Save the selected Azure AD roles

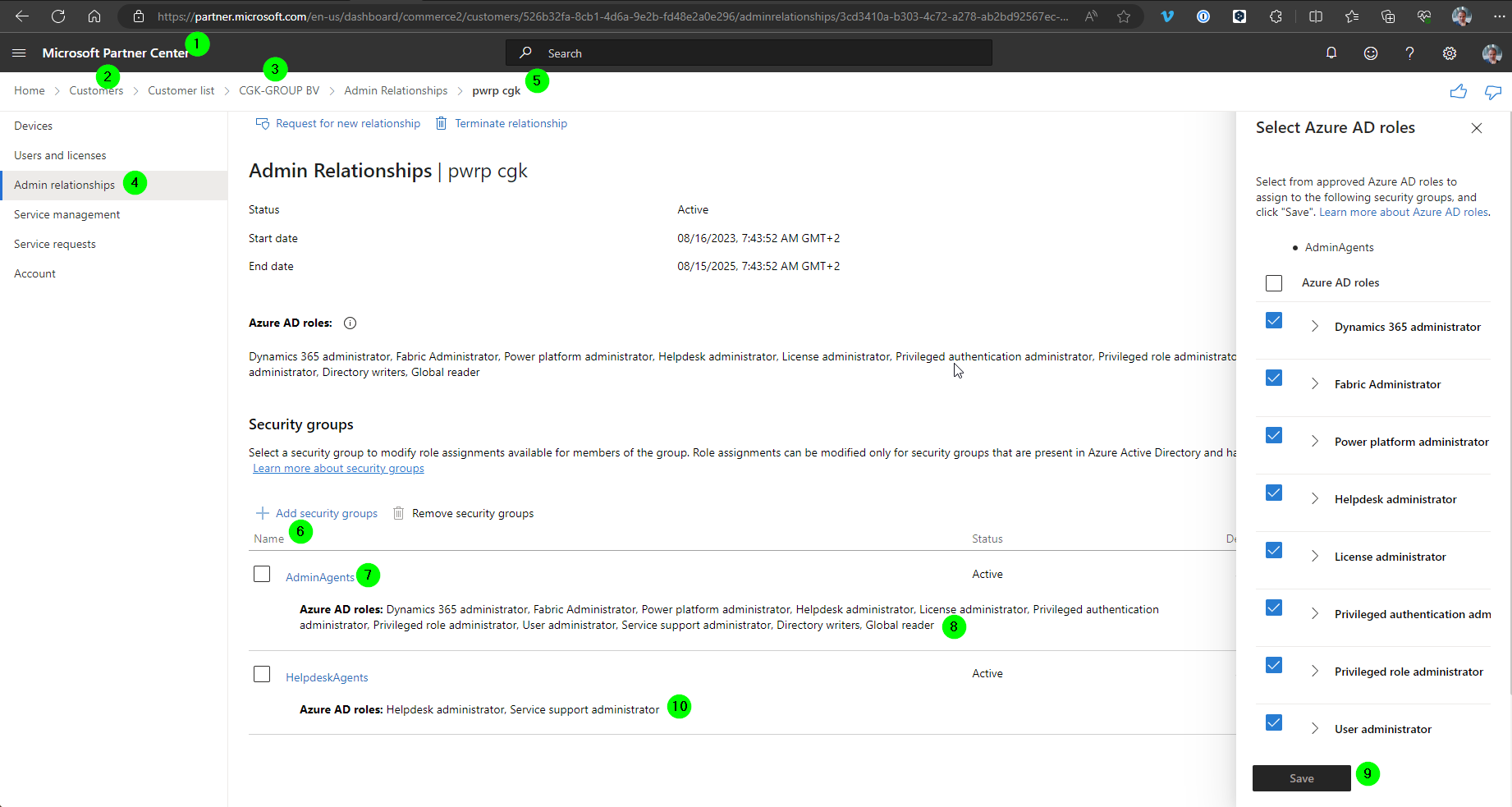tap(1302, 778)
